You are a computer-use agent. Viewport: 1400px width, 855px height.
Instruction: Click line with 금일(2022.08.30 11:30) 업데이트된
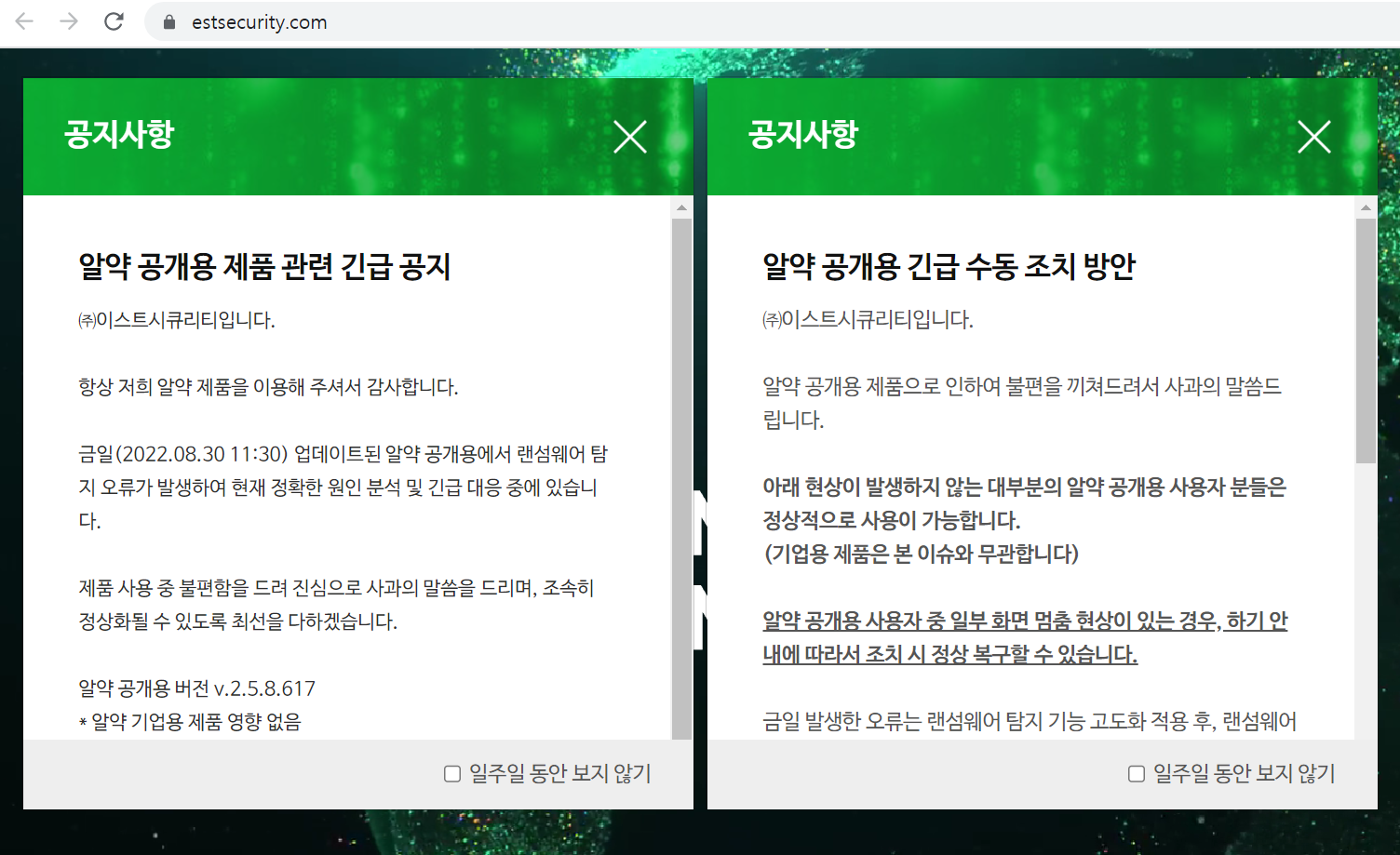pos(343,454)
